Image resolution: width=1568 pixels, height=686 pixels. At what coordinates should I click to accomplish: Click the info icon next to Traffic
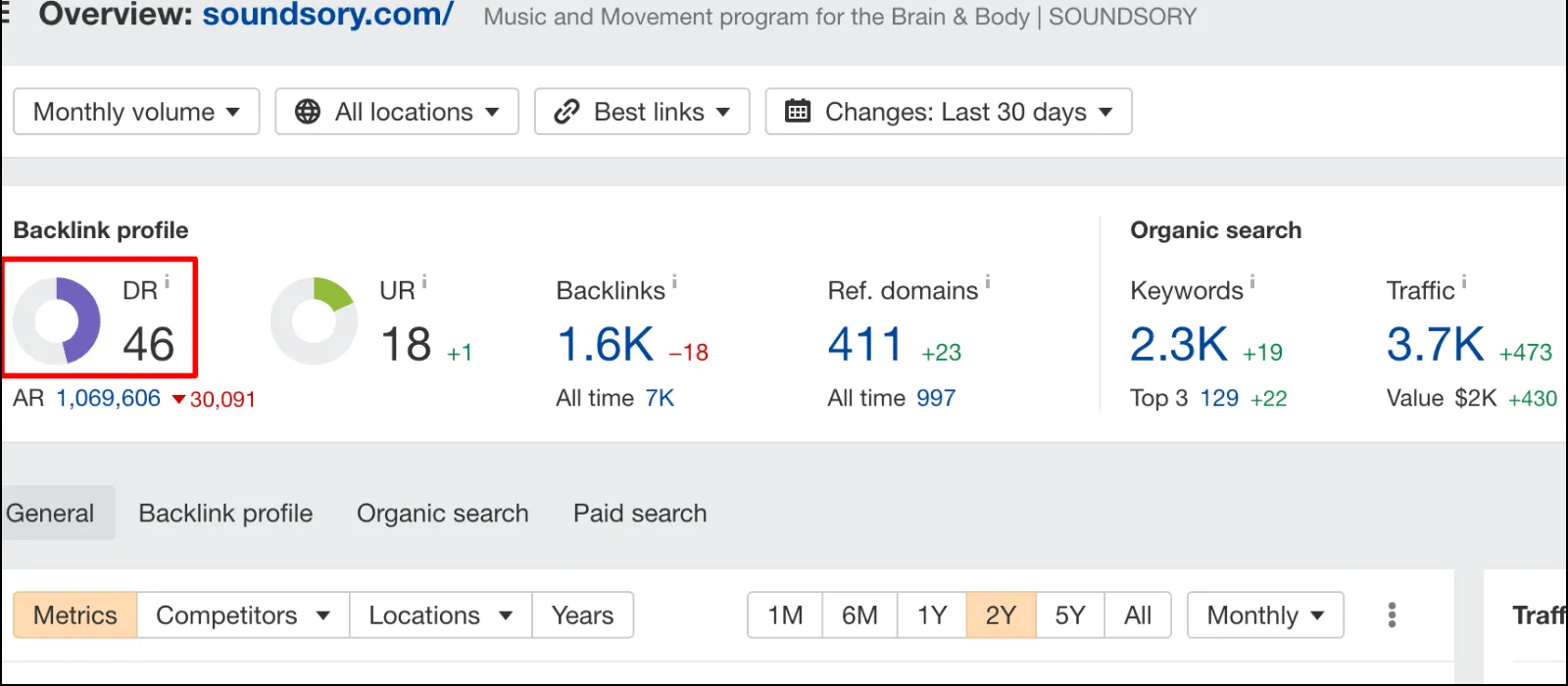(x=1464, y=282)
